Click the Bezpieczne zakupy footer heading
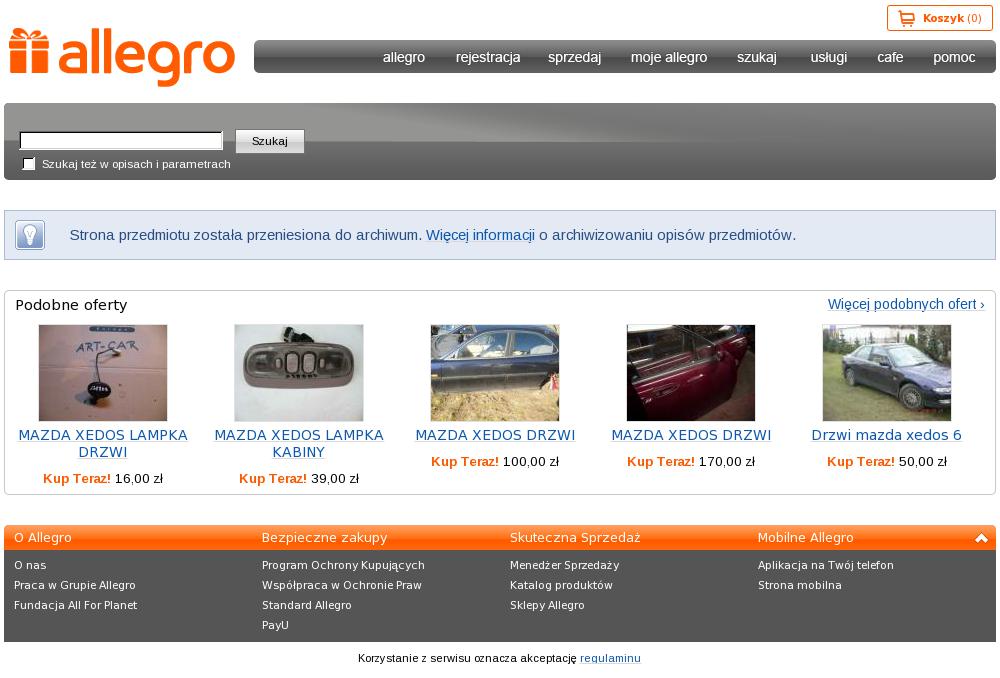 point(324,538)
